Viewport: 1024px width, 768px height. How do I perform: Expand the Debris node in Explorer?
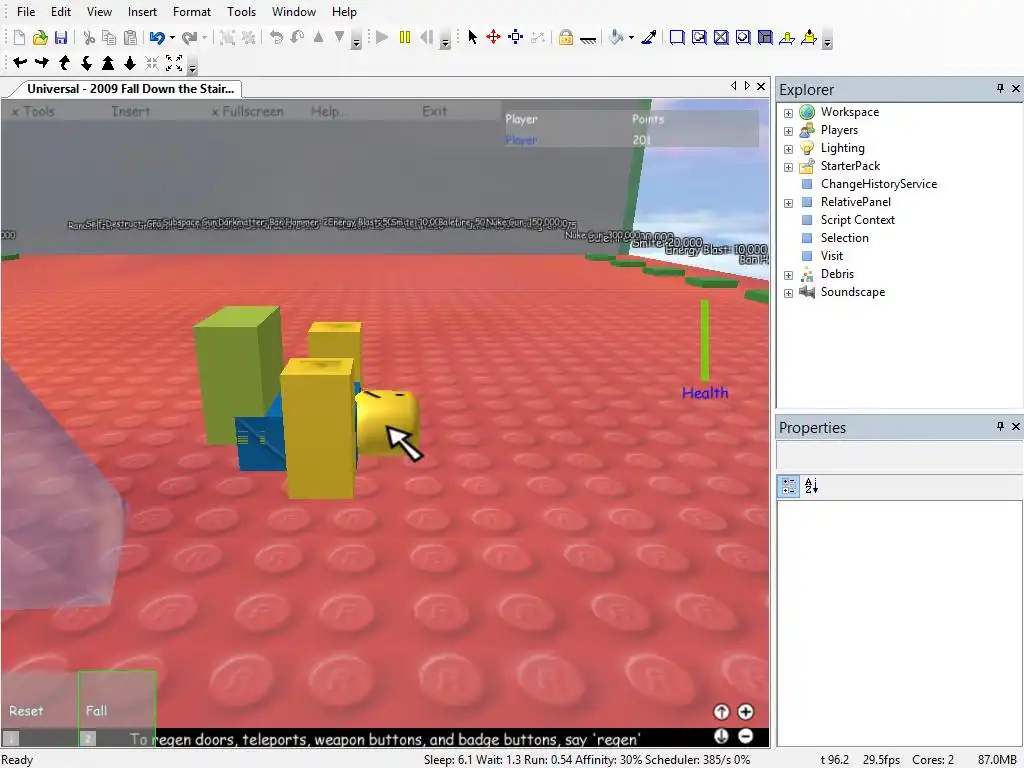(788, 275)
